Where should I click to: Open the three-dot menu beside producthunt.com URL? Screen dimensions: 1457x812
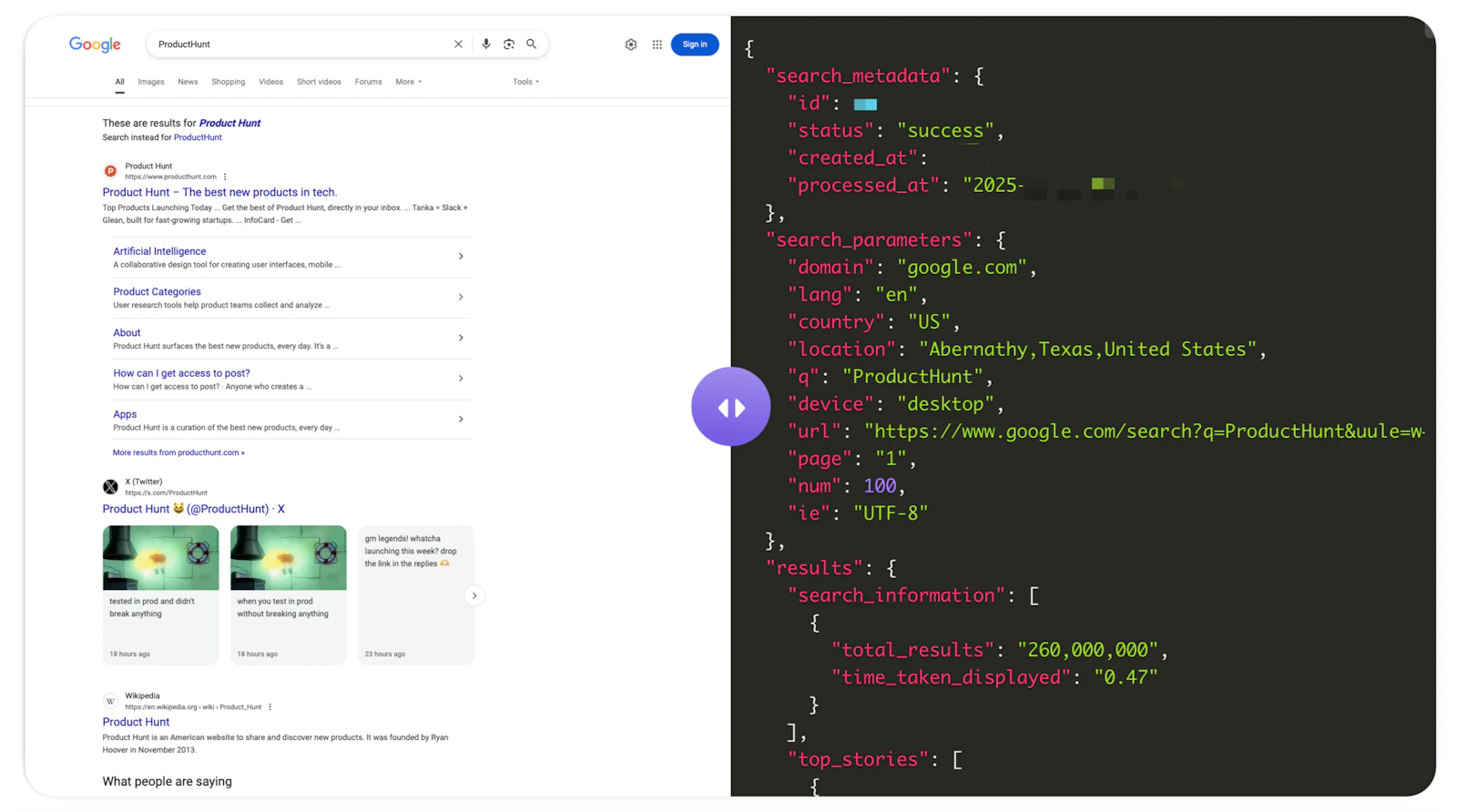tap(225, 177)
